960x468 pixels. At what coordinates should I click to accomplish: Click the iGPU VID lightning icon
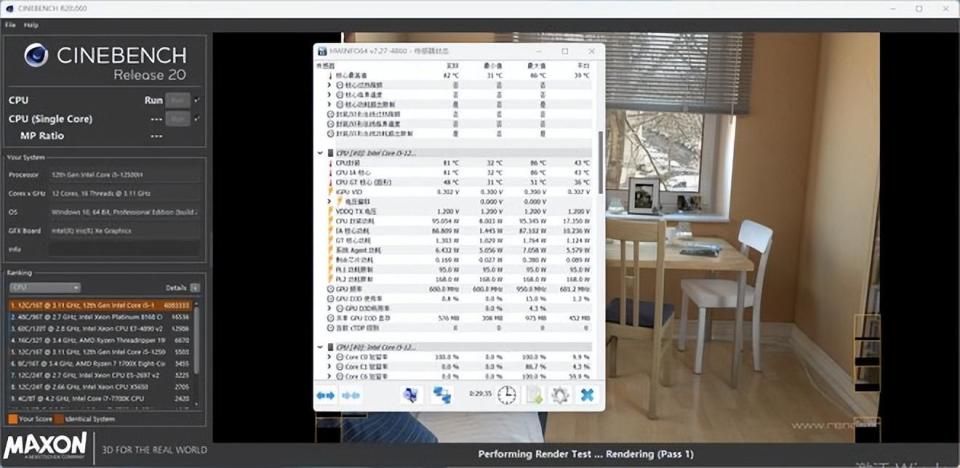pyautogui.click(x=331, y=192)
